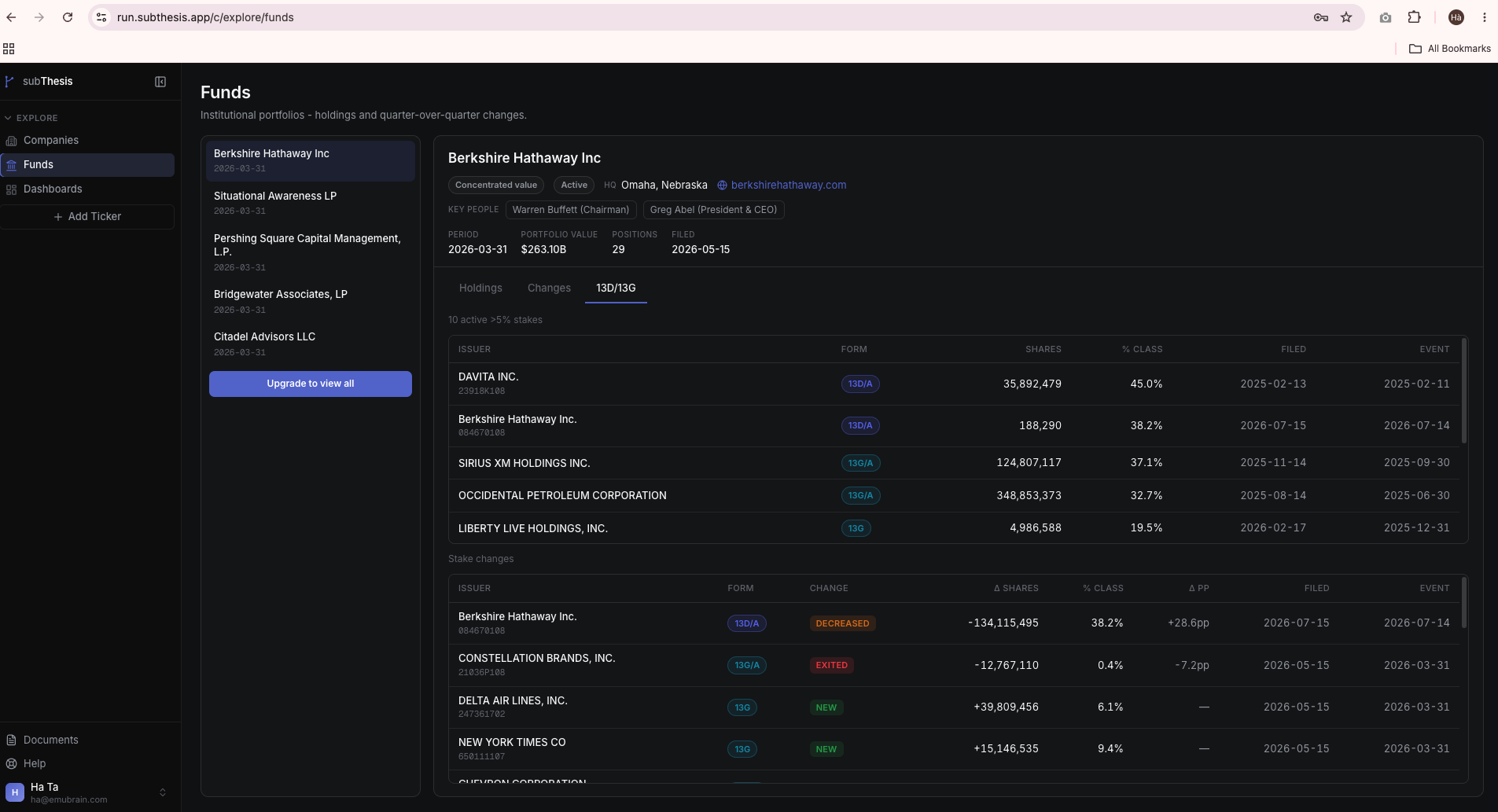Click 35,892,479 shares value
1498x812 pixels.
(1032, 384)
